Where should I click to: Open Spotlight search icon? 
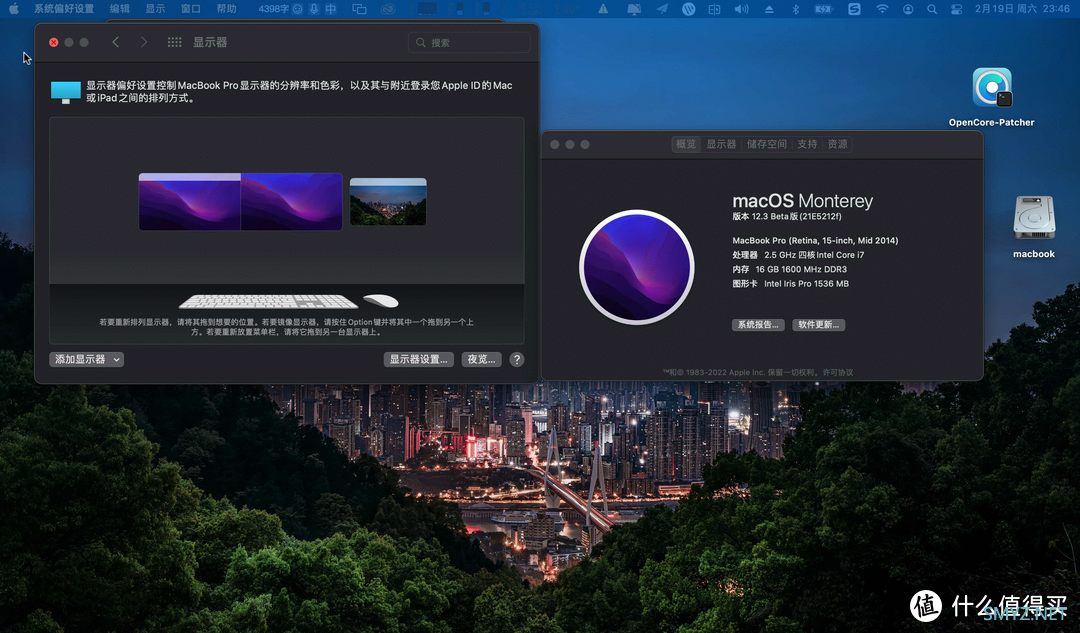[932, 9]
